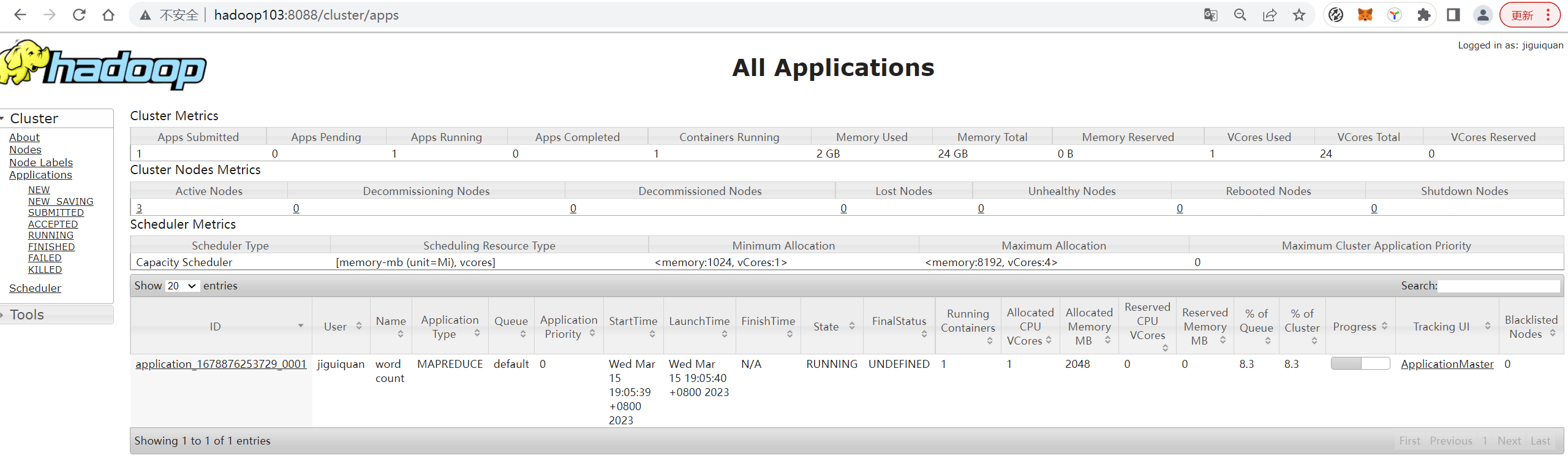Open the MetaMask fox extension
1568x458 pixels.
point(1365,15)
